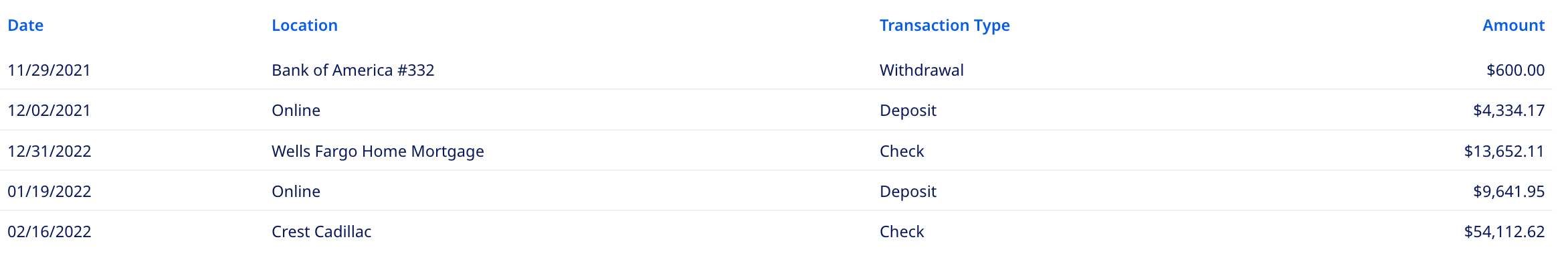Click the $54,112.62 amount
The height and width of the screenshot is (268, 1568).
[x=1504, y=232]
